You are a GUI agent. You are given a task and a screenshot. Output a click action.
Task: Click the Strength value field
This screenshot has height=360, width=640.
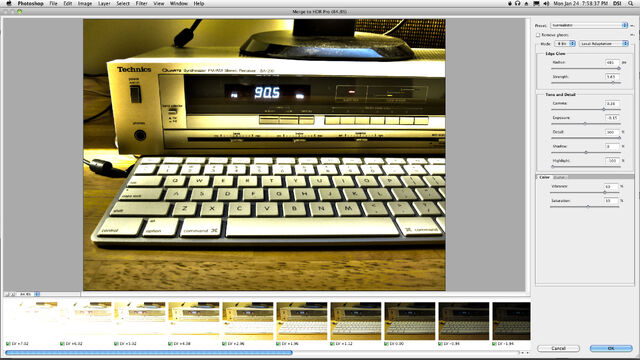pos(612,77)
